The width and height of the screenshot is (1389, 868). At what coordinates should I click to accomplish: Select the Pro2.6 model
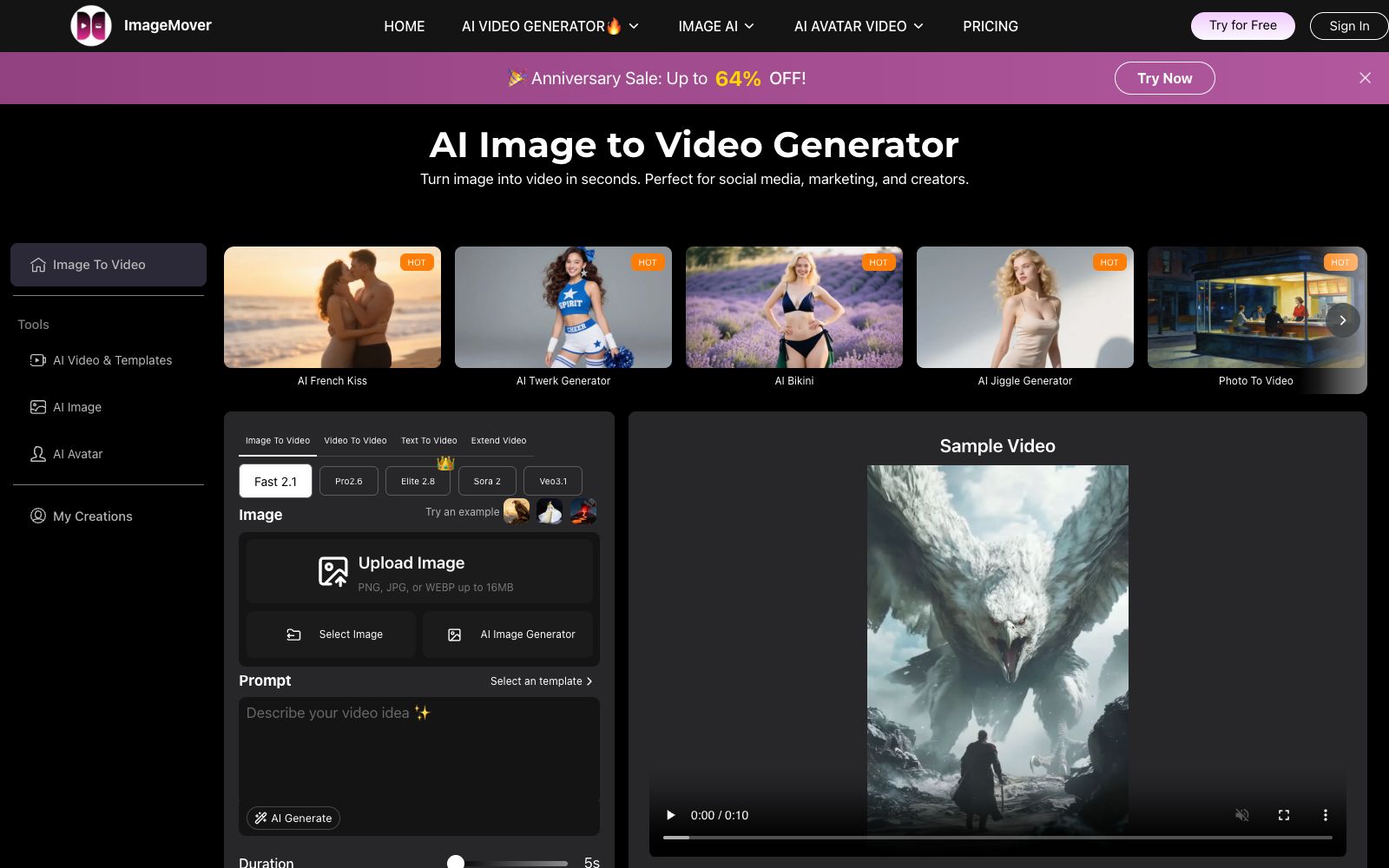pos(349,481)
